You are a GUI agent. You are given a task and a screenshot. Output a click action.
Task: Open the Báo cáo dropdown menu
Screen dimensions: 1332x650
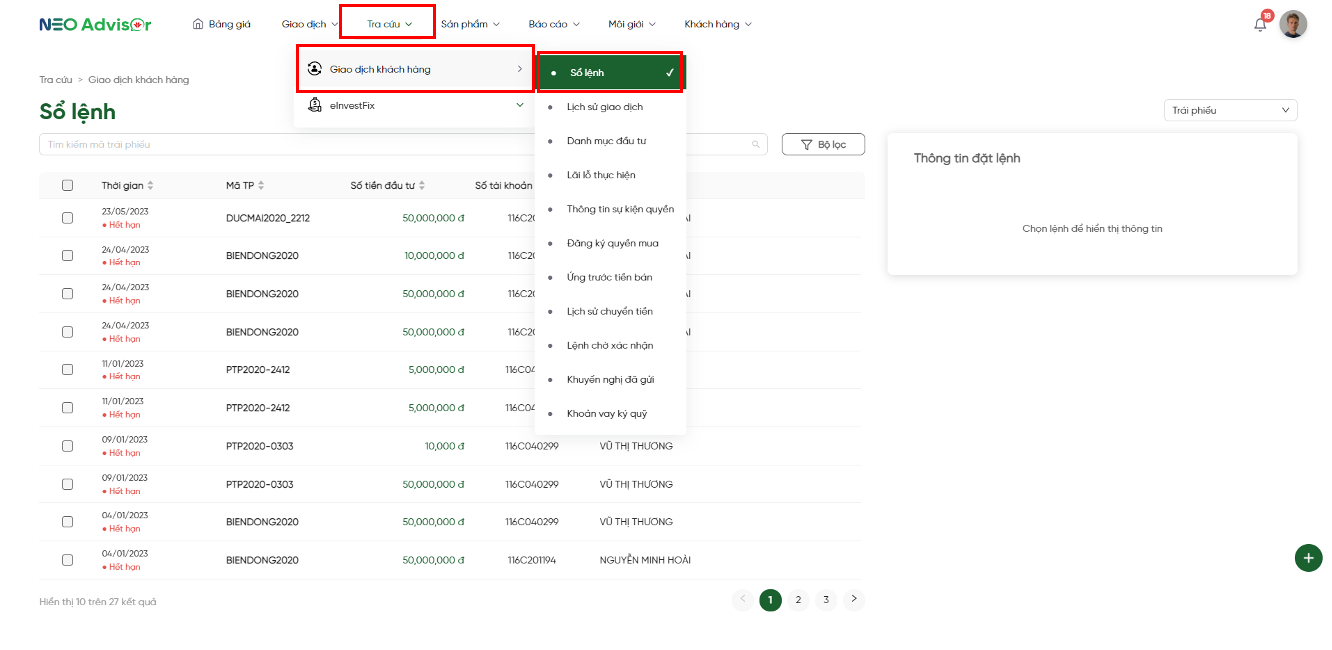tap(552, 24)
